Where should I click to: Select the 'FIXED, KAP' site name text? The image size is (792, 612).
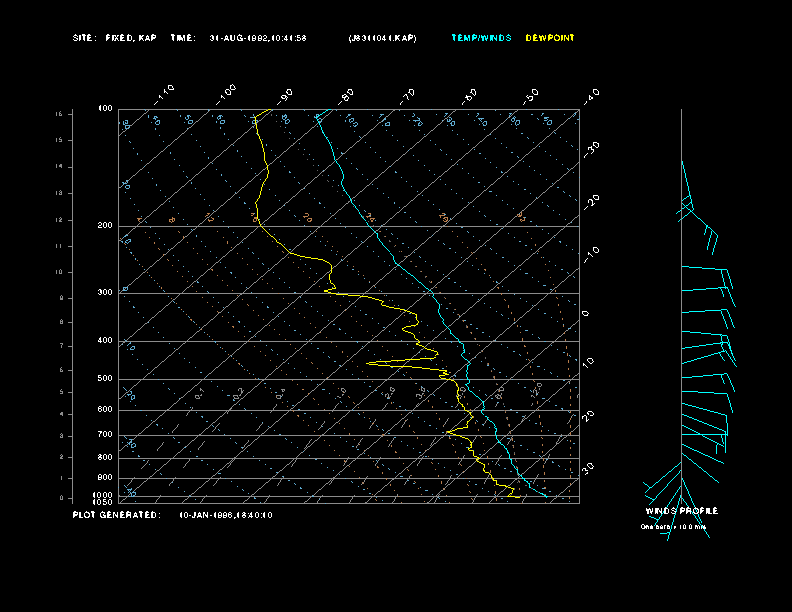tap(131, 38)
